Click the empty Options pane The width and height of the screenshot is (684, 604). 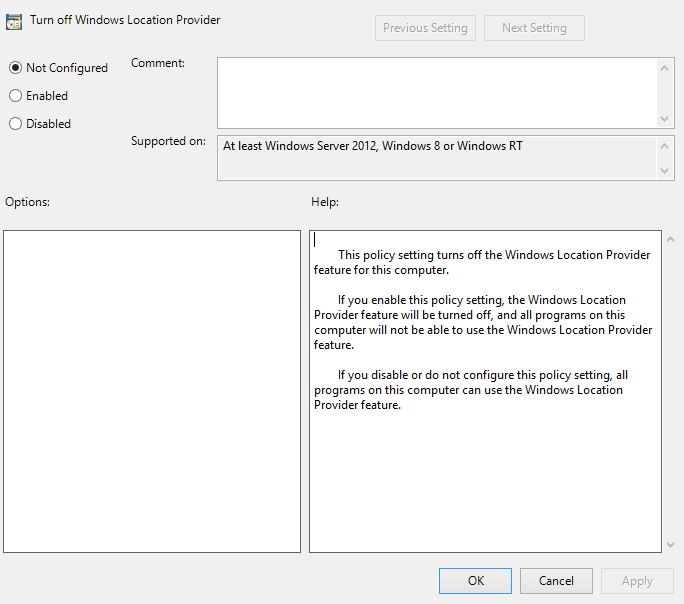coord(152,391)
